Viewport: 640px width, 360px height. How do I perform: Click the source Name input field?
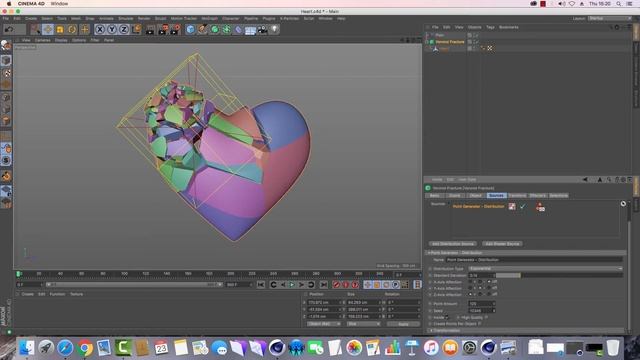[x=534, y=260]
